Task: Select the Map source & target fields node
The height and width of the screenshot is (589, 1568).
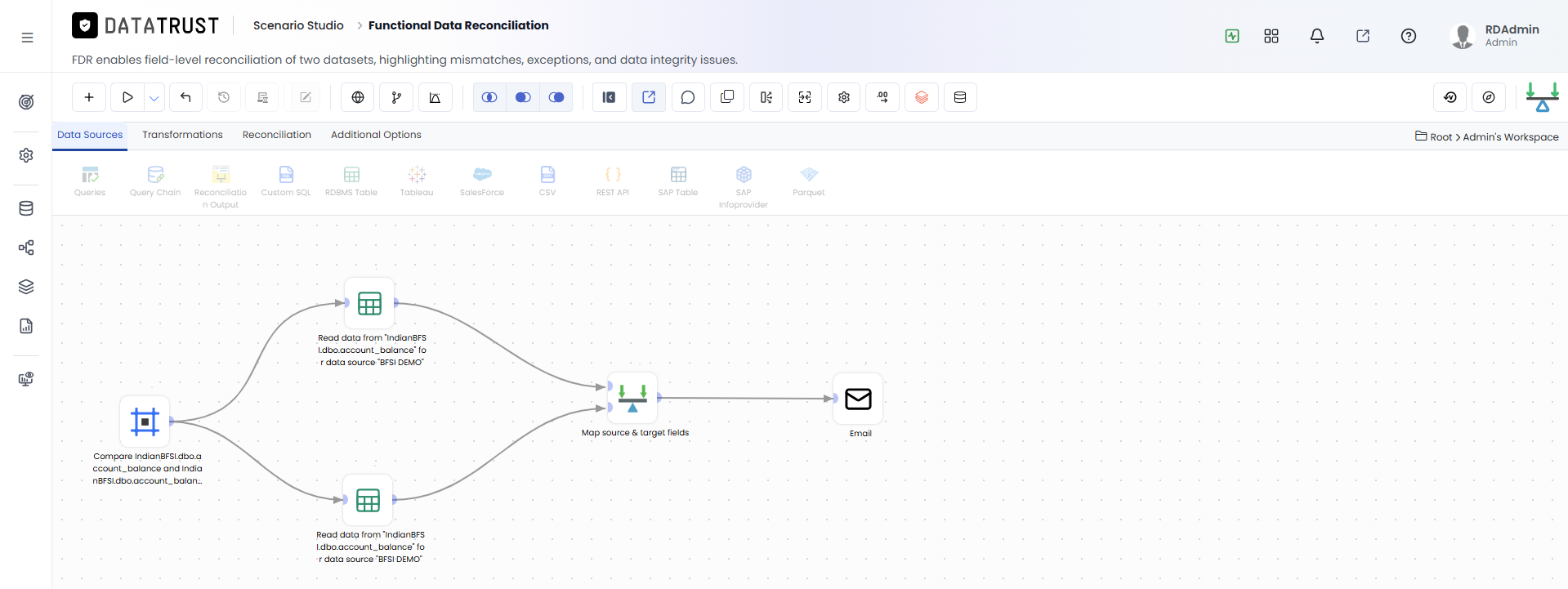Action: 632,398
